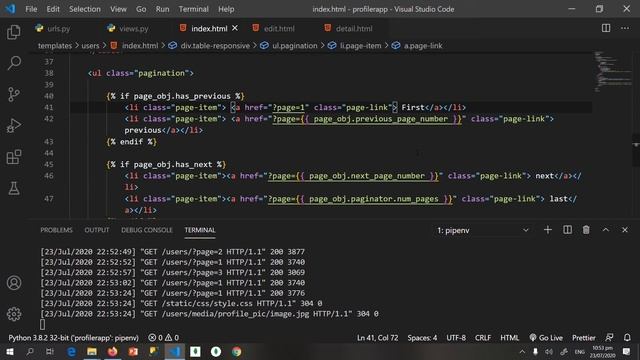Start Go Live server from status bar

546,338
